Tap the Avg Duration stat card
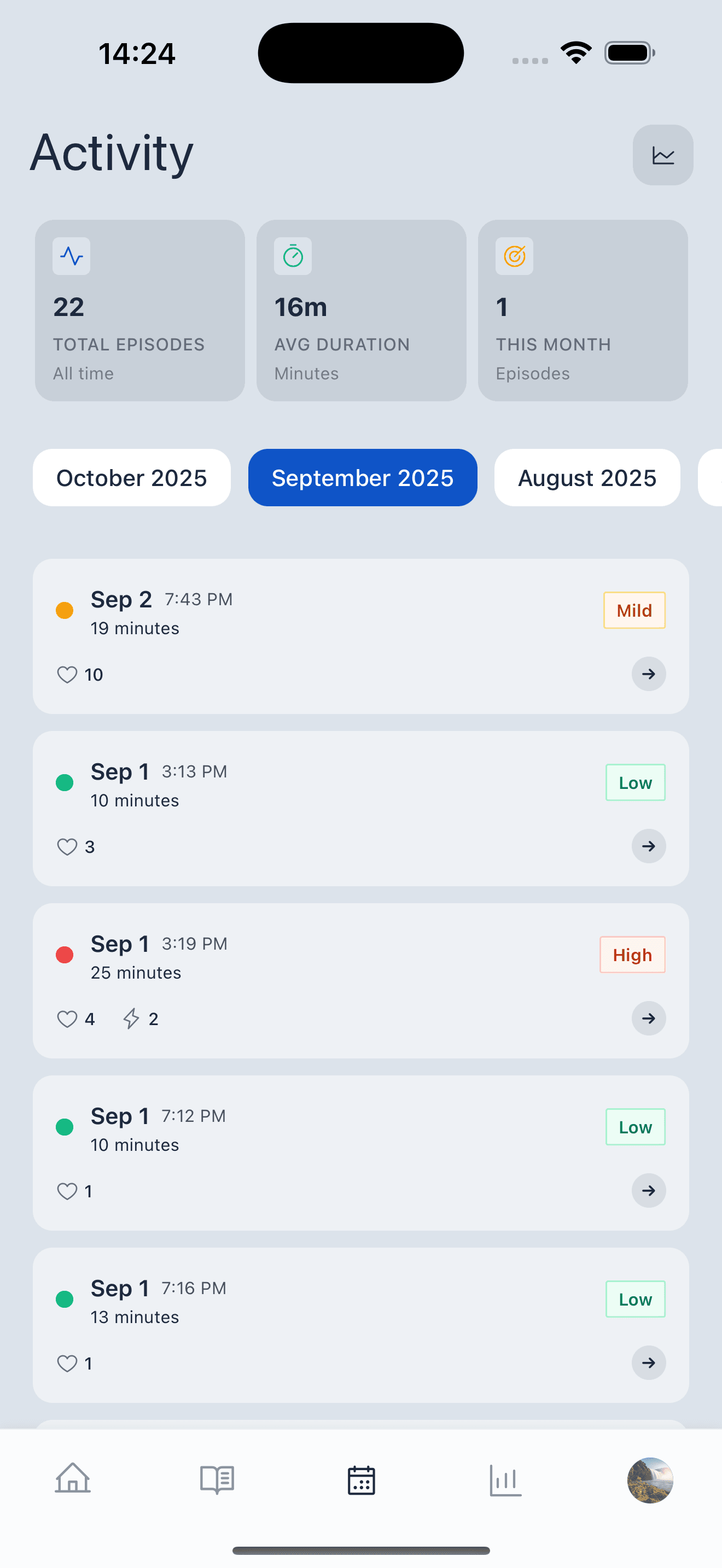Viewport: 722px width, 1568px height. pos(361,311)
